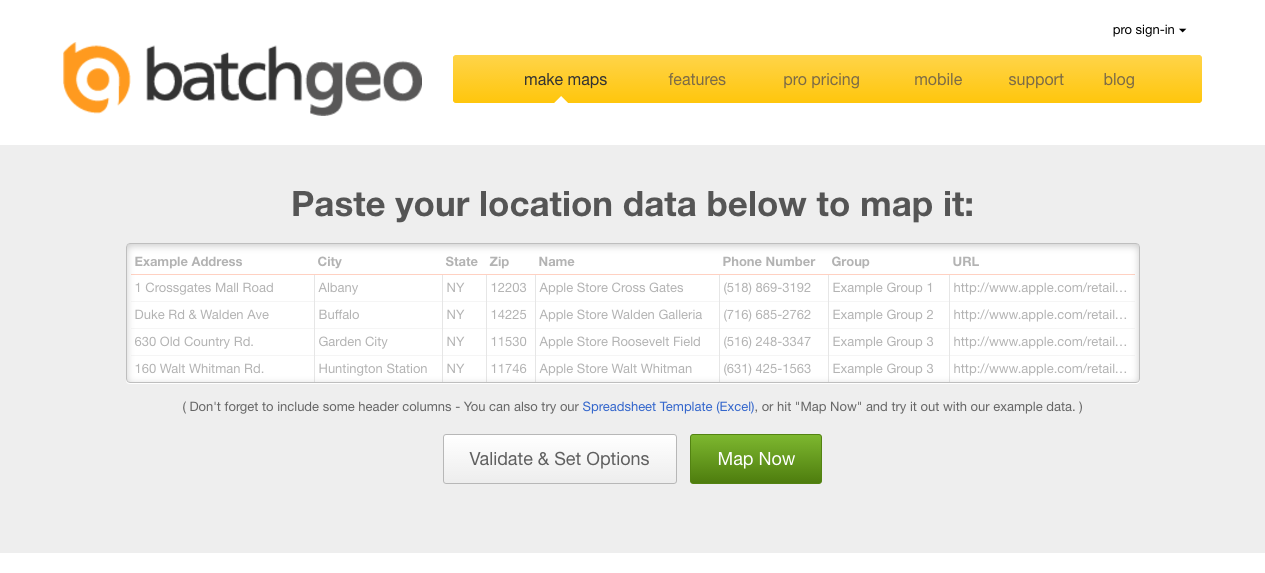
Task: Go to pro pricing page
Action: [821, 79]
